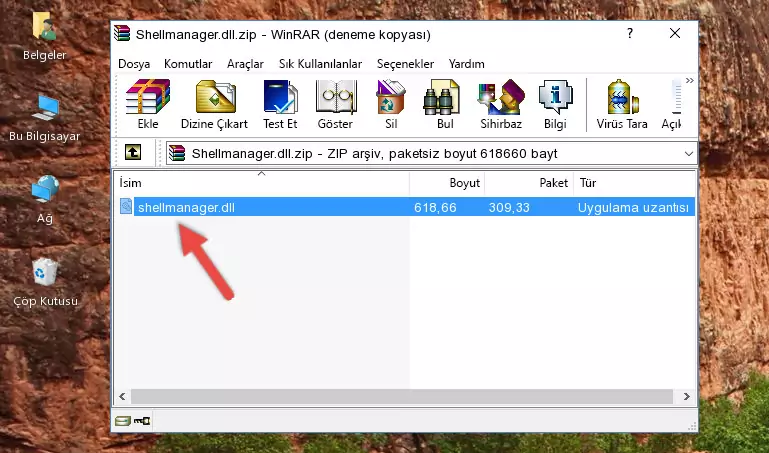This screenshot has width=769, height=453.
Task: Click the archive icon in address bar
Action: [x=177, y=153]
